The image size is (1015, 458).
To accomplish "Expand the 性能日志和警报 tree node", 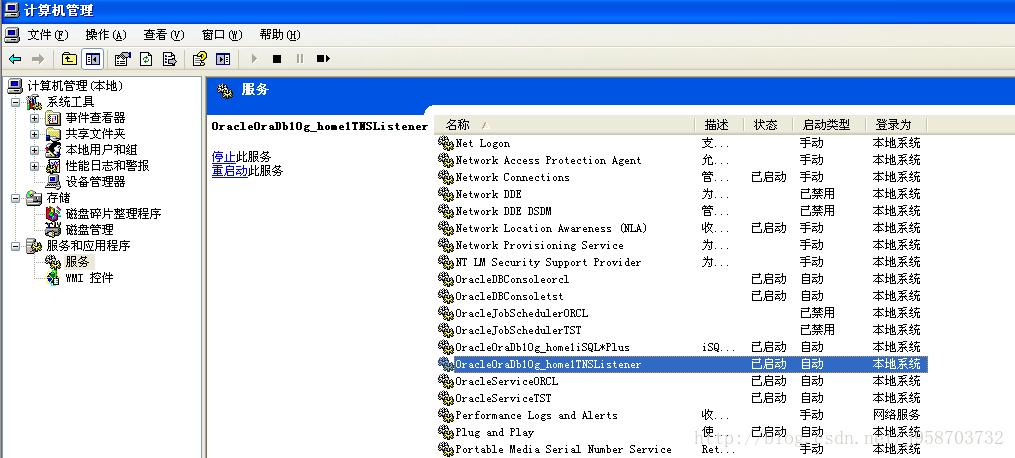I will 34,166.
